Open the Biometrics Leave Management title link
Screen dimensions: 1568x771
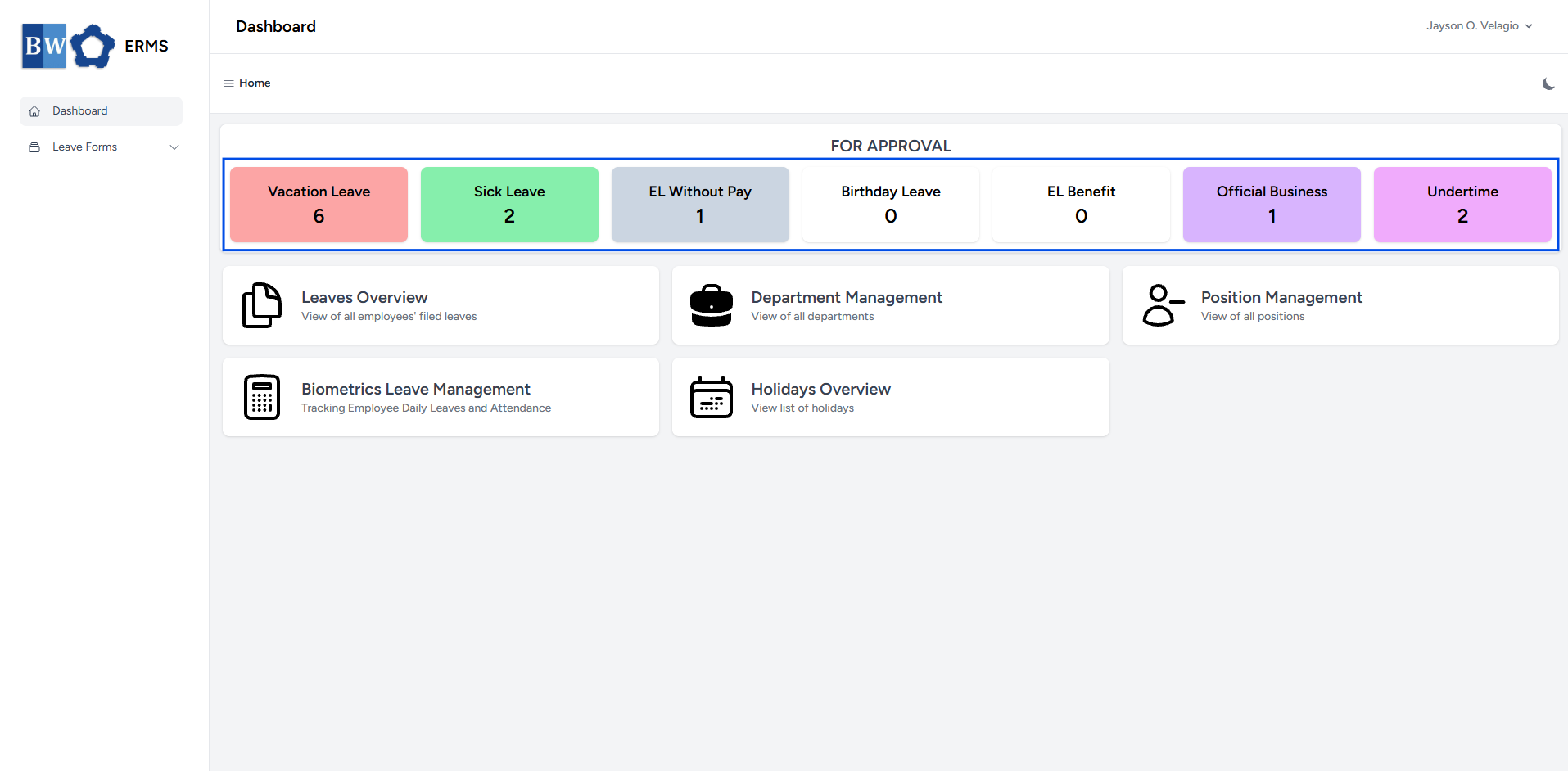pos(416,390)
